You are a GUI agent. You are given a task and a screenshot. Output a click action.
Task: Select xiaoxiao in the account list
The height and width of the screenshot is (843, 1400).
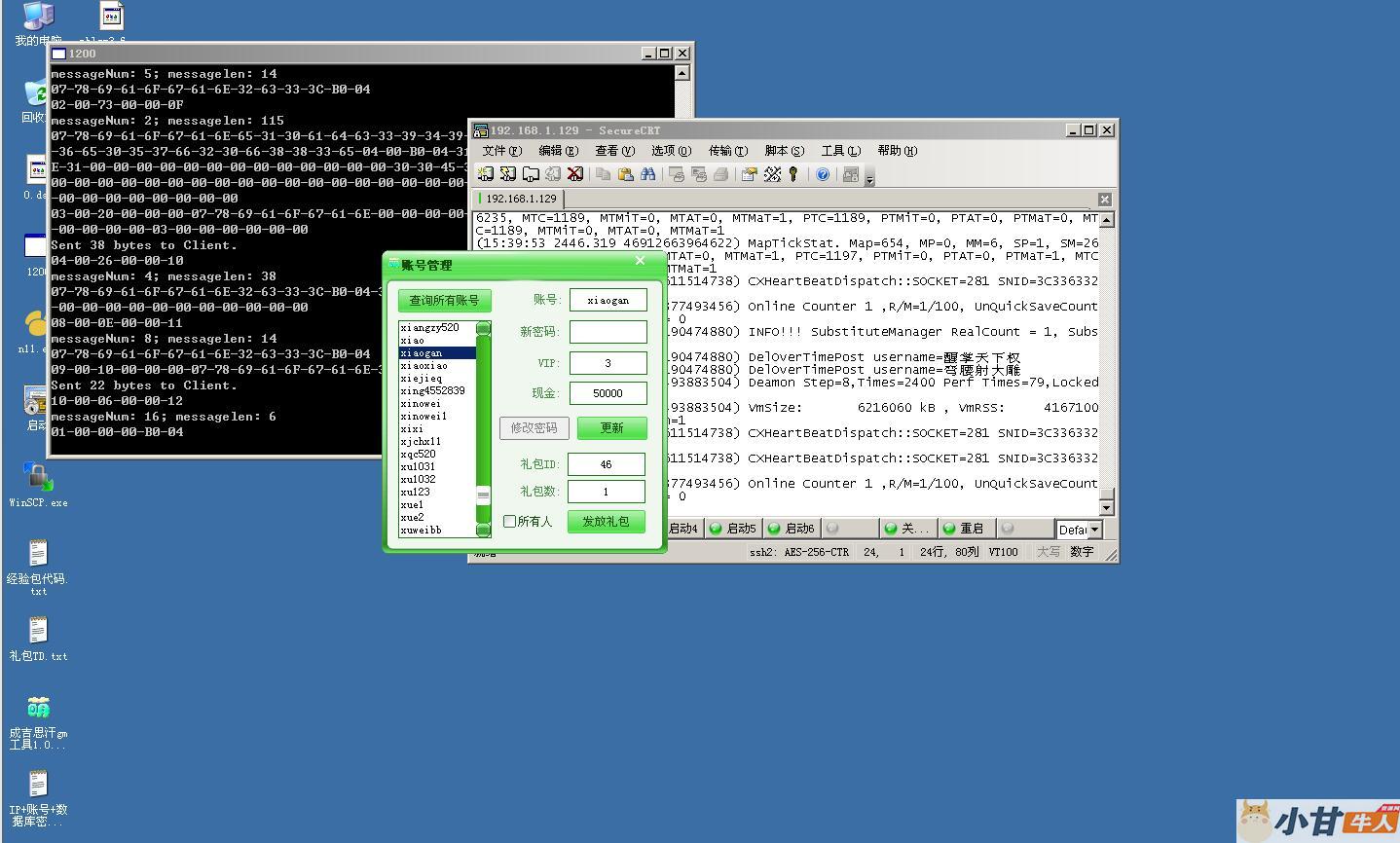pos(424,366)
